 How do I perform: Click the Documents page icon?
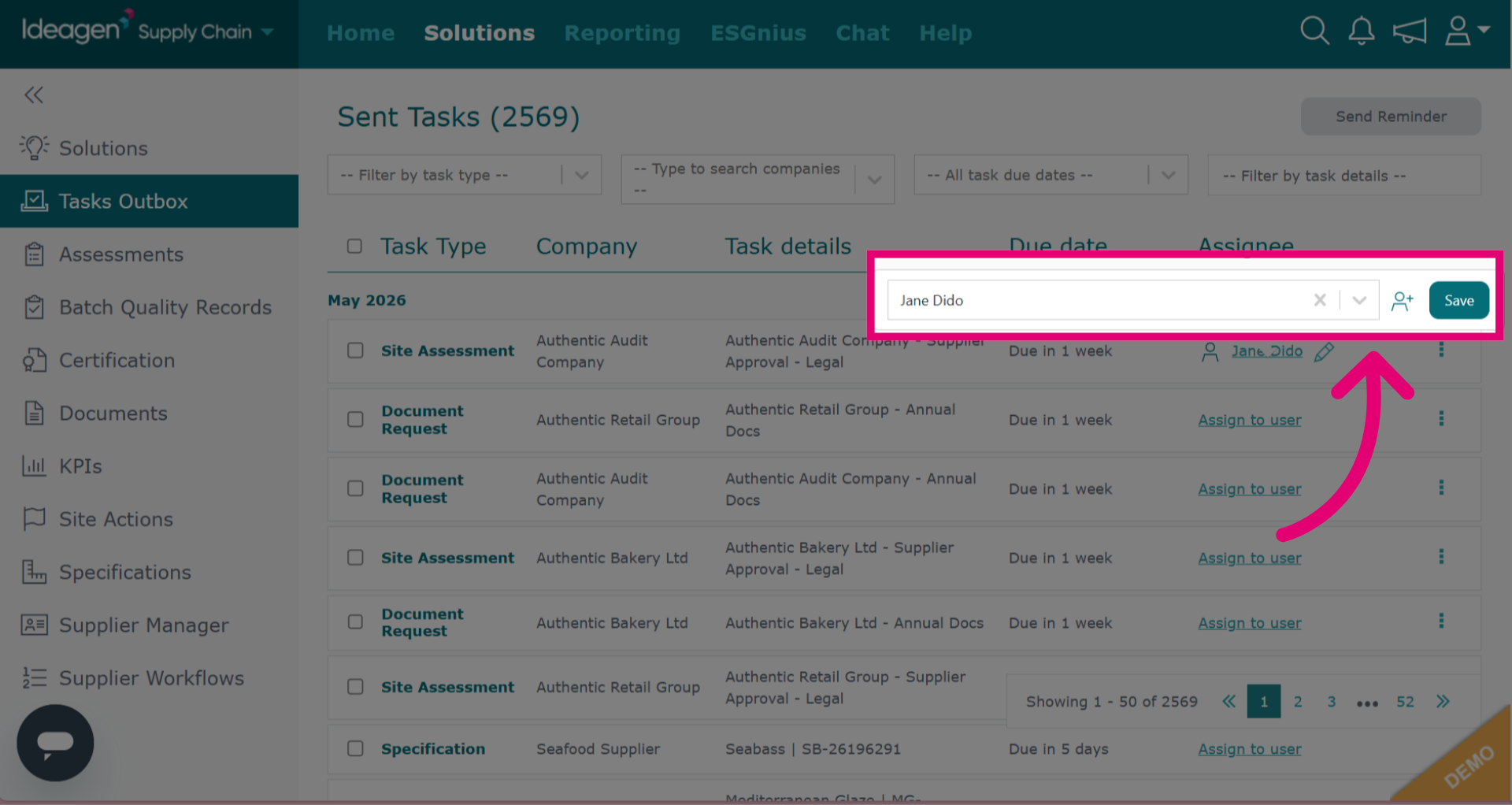[x=34, y=413]
